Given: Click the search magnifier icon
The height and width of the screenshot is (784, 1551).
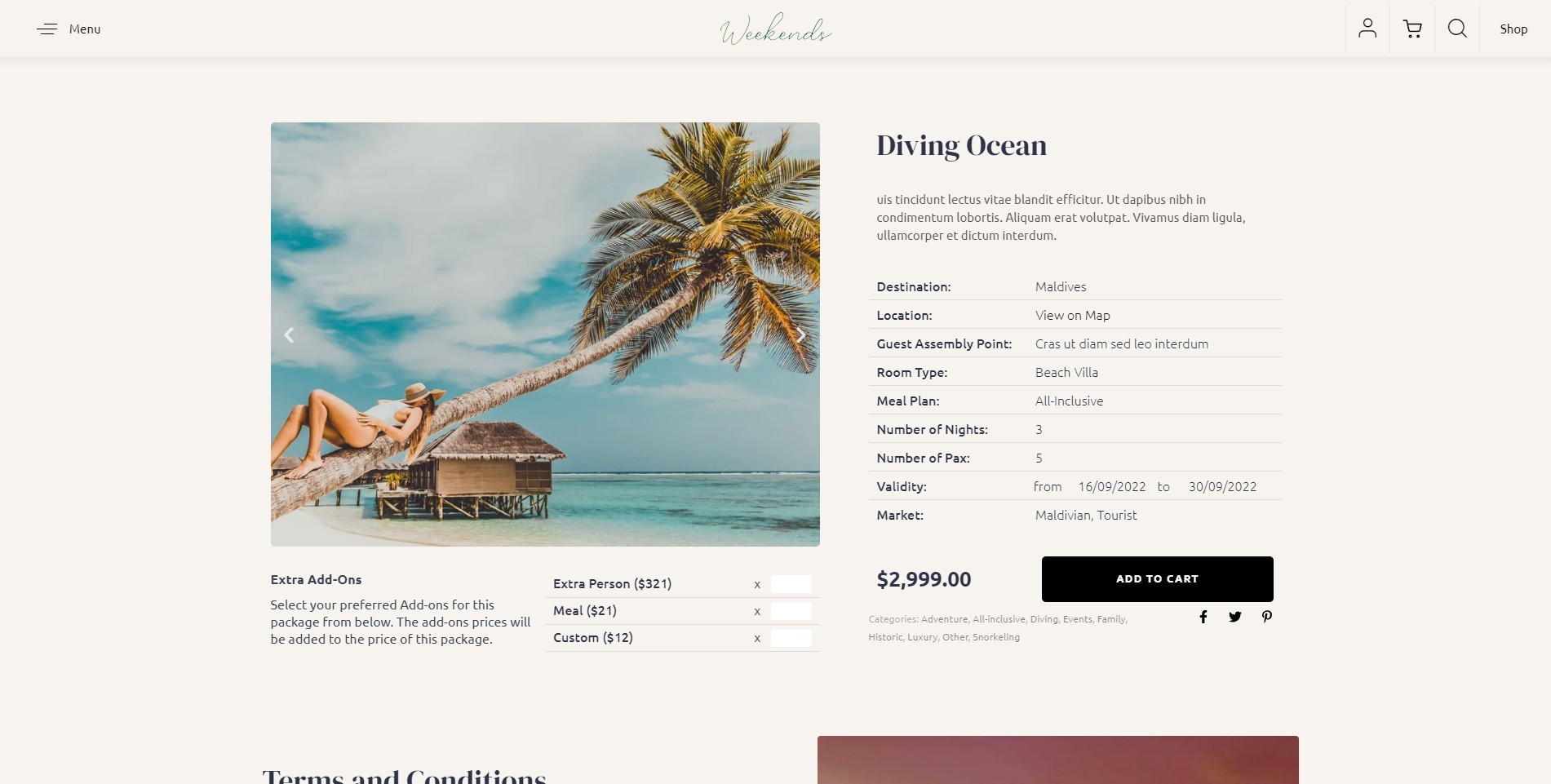Looking at the screenshot, I should pos(1457,29).
